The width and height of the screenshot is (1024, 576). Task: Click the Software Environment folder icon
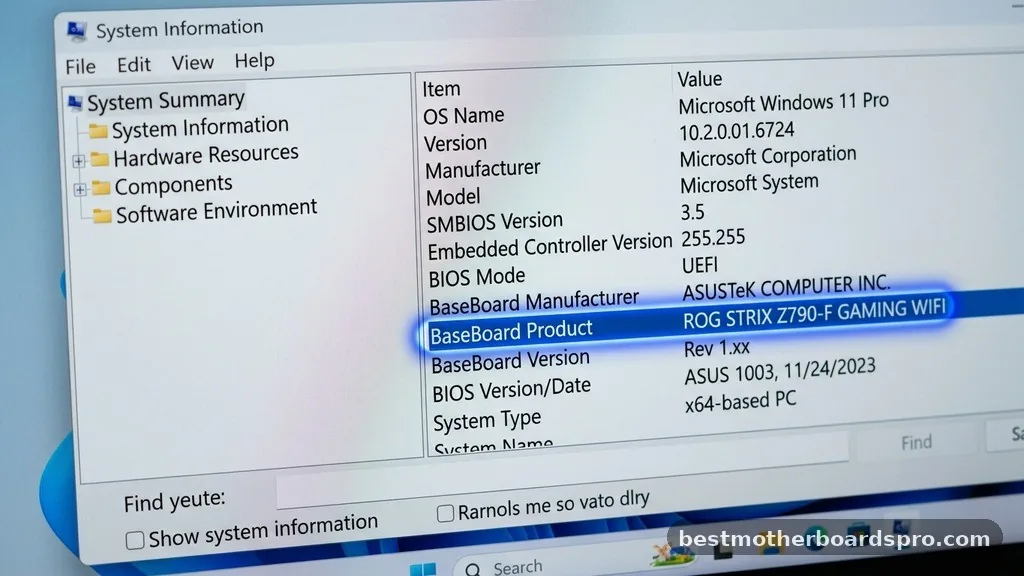[102, 216]
